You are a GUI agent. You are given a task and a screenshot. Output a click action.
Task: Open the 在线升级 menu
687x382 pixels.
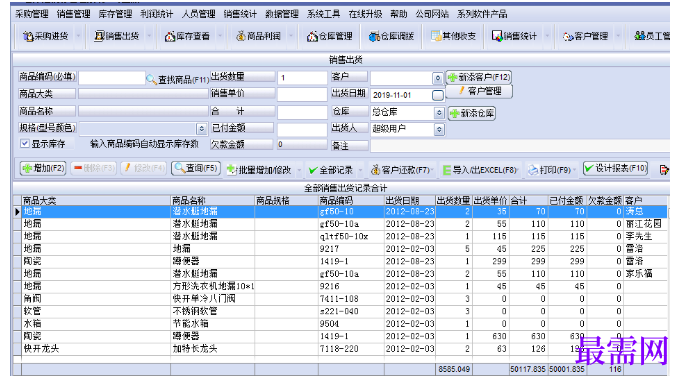point(365,14)
